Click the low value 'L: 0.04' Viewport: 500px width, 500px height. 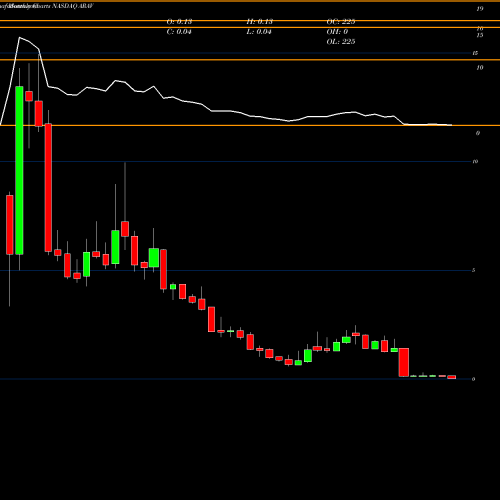coord(259,32)
